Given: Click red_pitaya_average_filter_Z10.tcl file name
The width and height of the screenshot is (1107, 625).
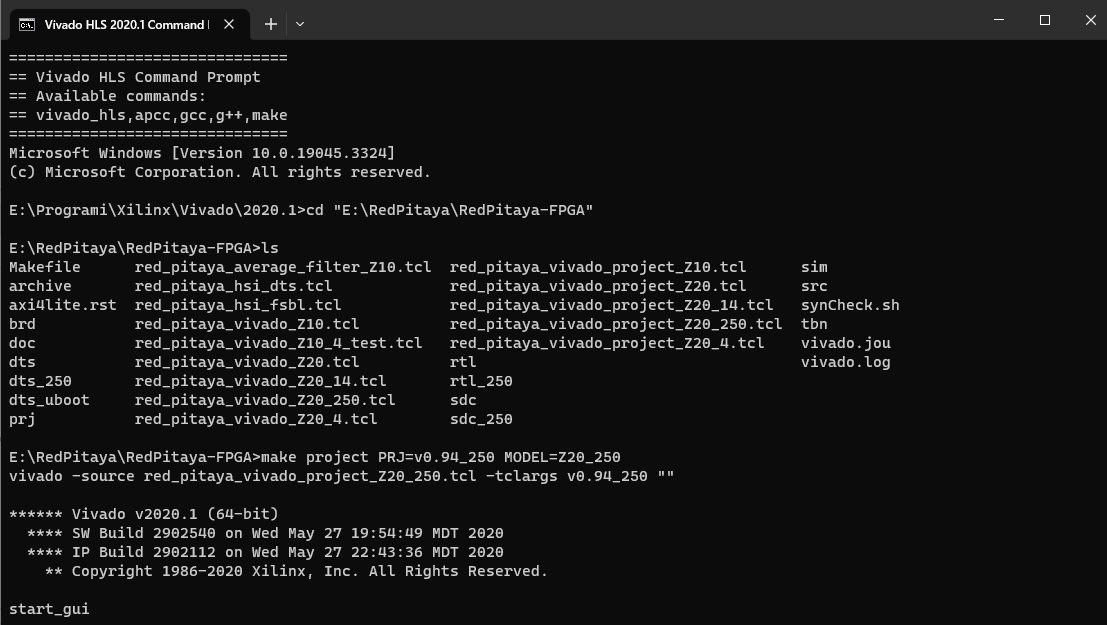Looking at the screenshot, I should tap(283, 268).
